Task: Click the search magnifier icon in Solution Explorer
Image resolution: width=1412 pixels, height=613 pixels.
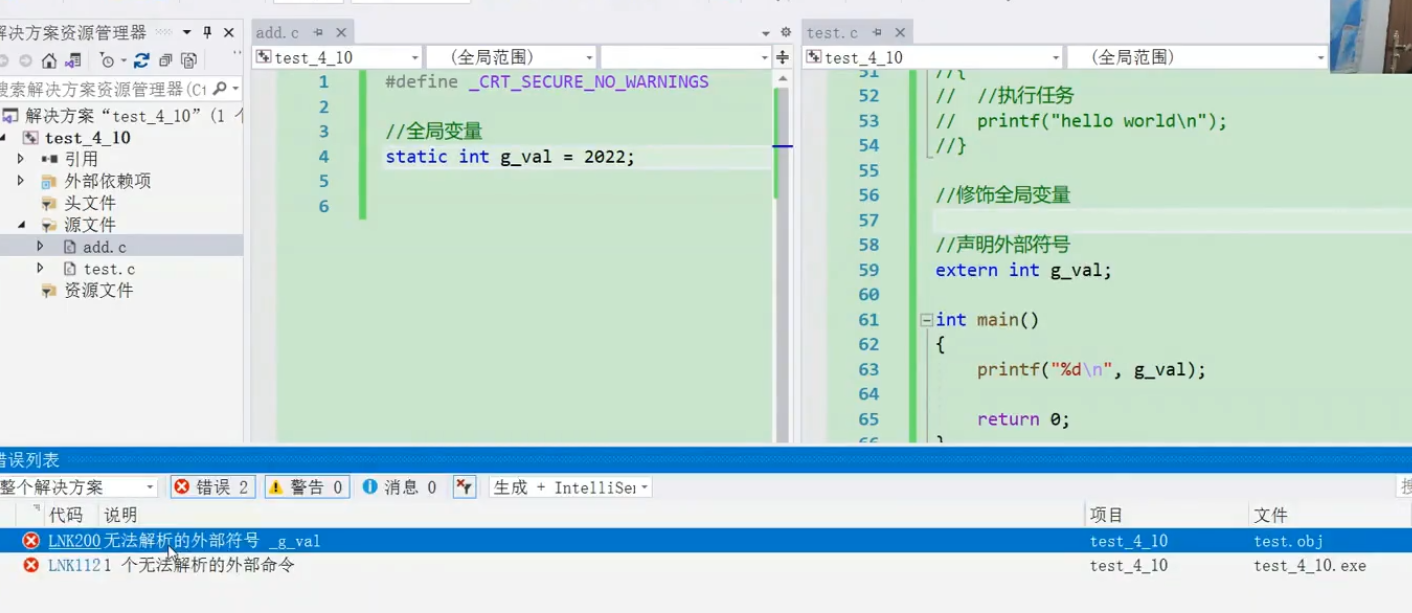Action: pos(219,89)
